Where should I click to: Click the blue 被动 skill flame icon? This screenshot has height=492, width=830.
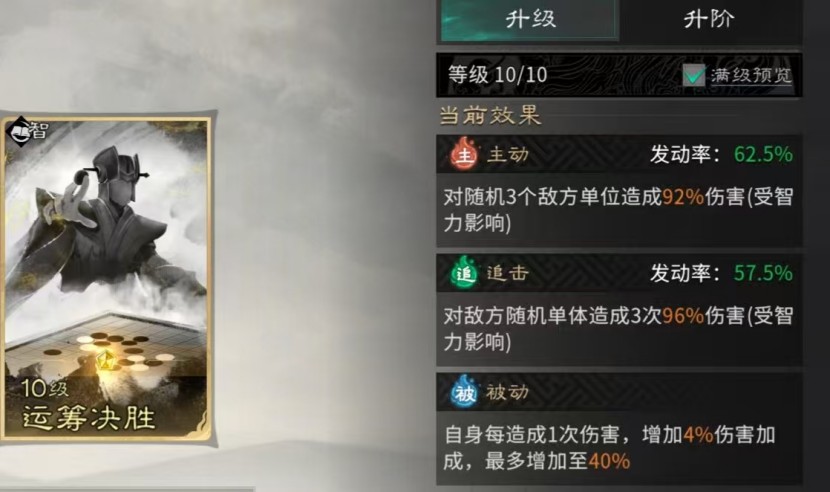pos(464,391)
